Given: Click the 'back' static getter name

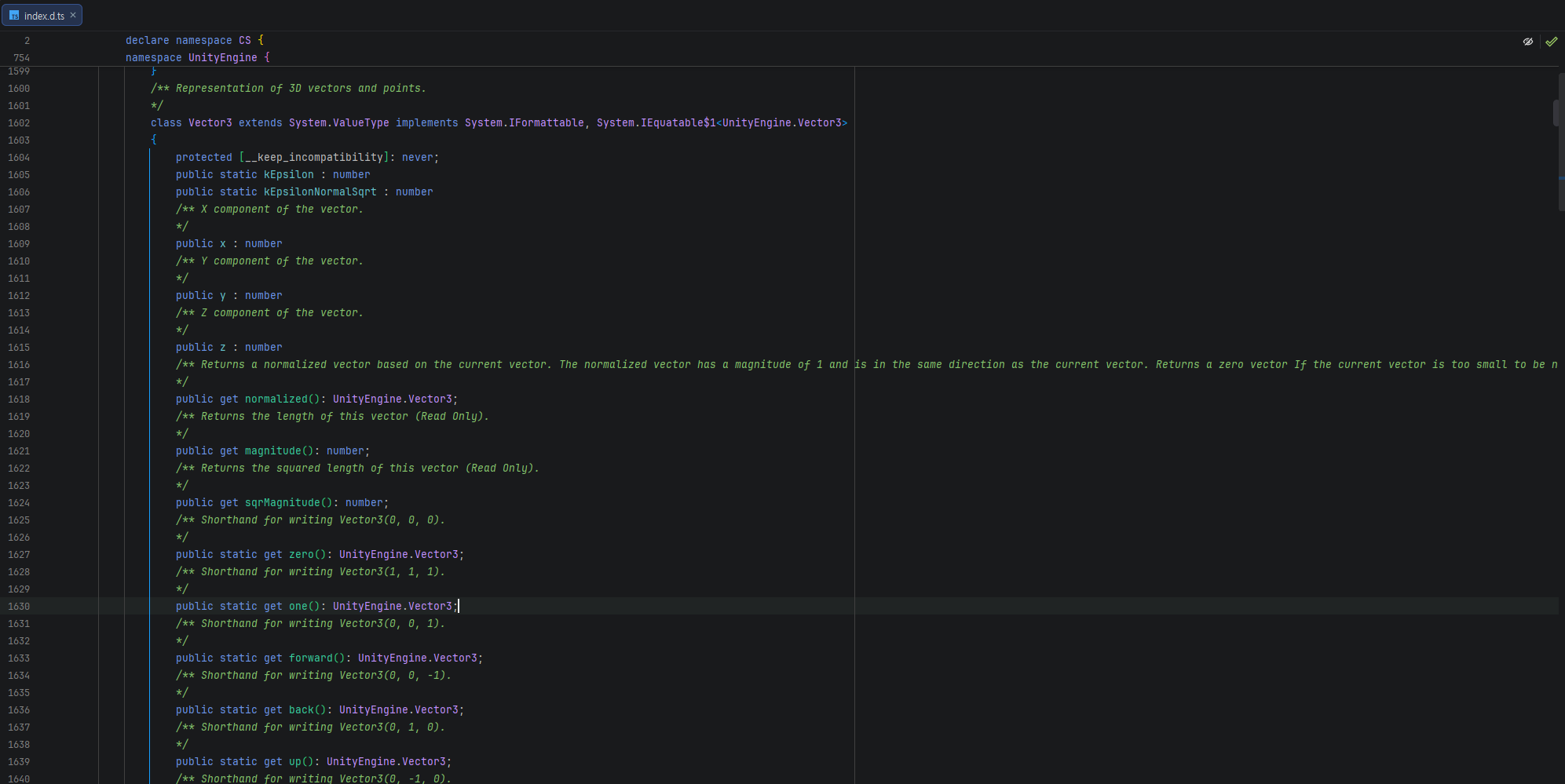Looking at the screenshot, I should coord(302,710).
